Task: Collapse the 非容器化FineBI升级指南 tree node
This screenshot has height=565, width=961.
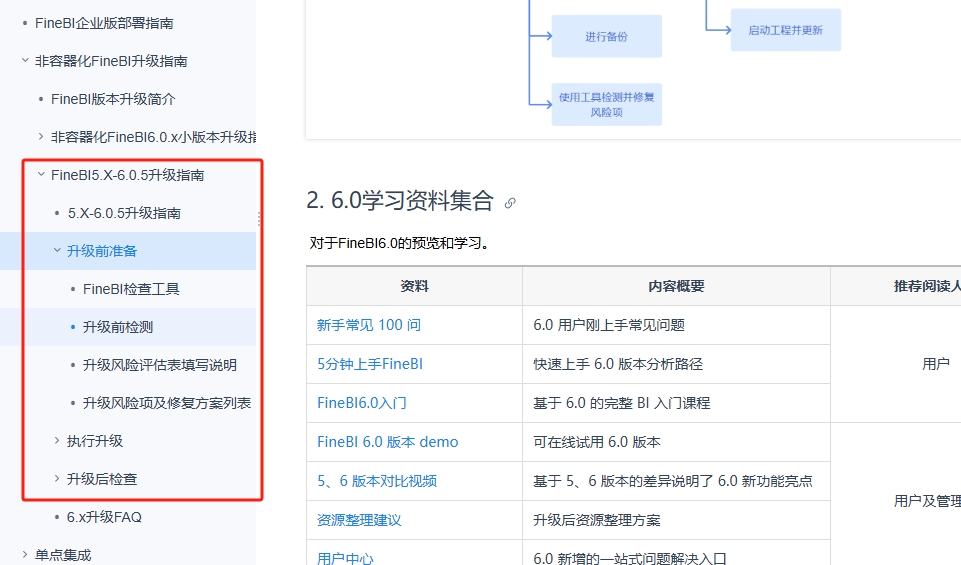Action: (25, 60)
